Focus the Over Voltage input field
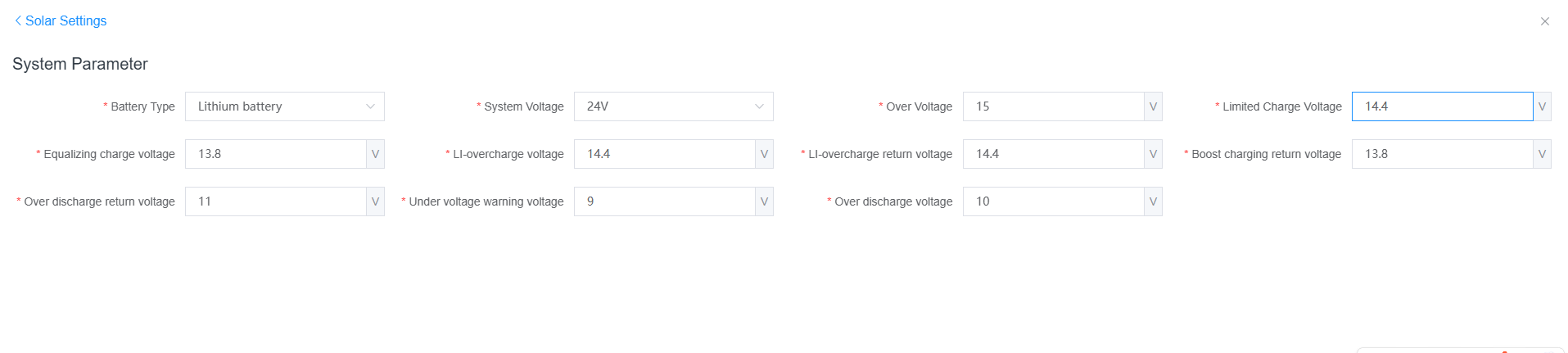Viewport: 1568px width, 353px height. click(1053, 106)
